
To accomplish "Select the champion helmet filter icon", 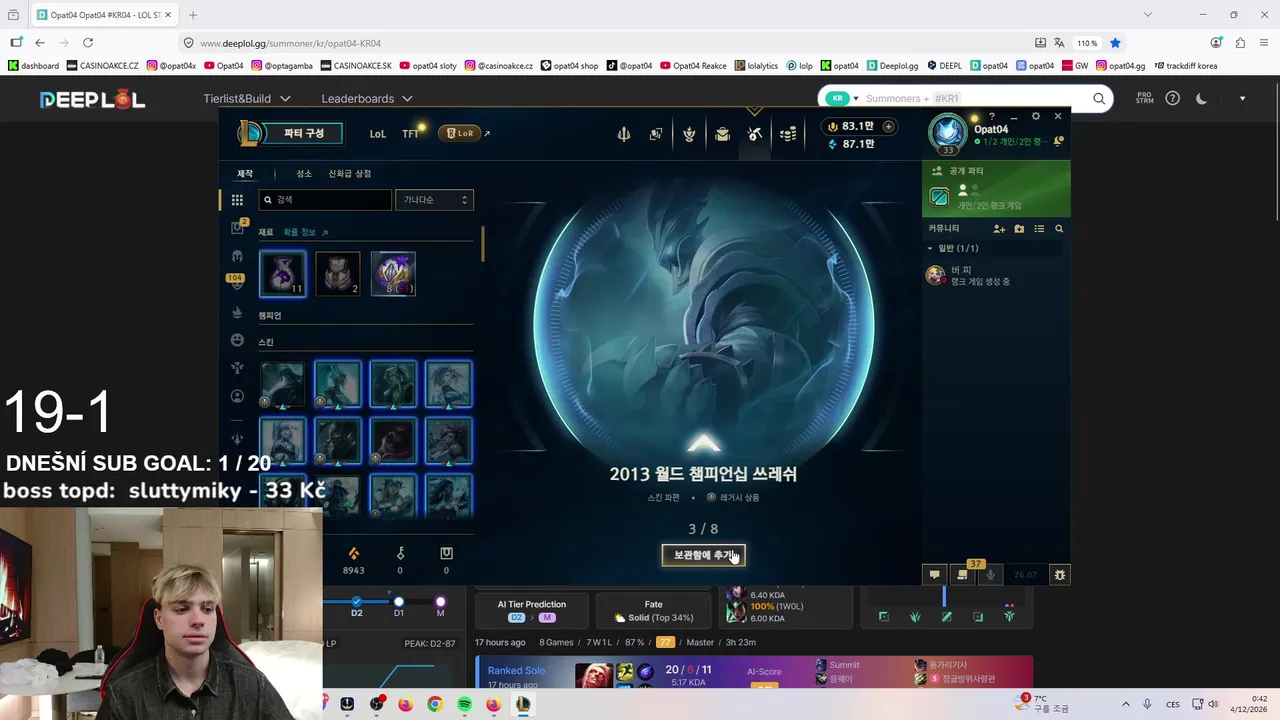I will click(237, 256).
